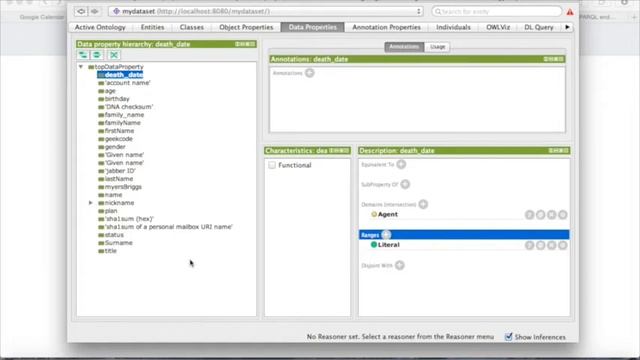Add a Disjoint With axiom
640x360 pixels.
pyautogui.click(x=400, y=265)
